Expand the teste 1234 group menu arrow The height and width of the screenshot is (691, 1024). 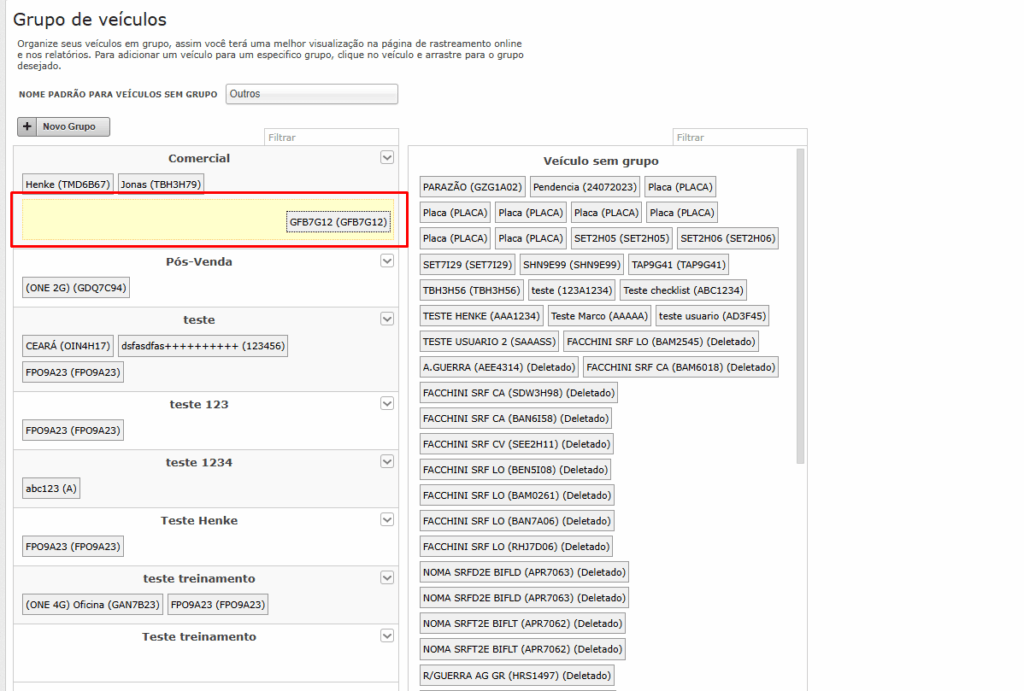387,462
